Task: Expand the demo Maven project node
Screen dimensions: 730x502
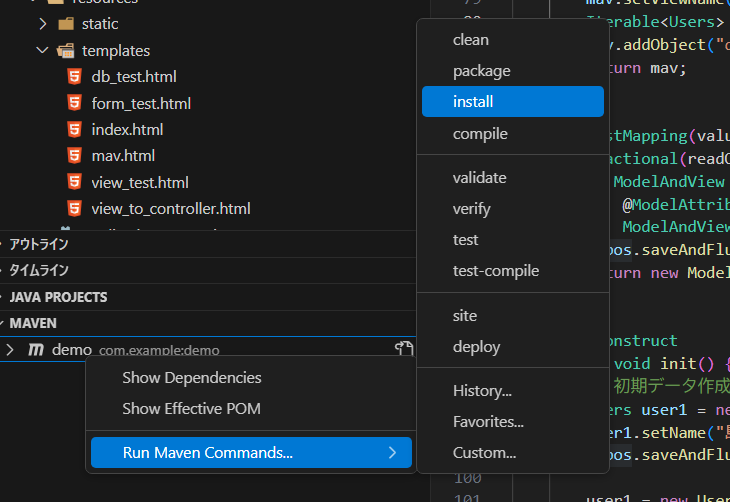Action: (x=10, y=350)
